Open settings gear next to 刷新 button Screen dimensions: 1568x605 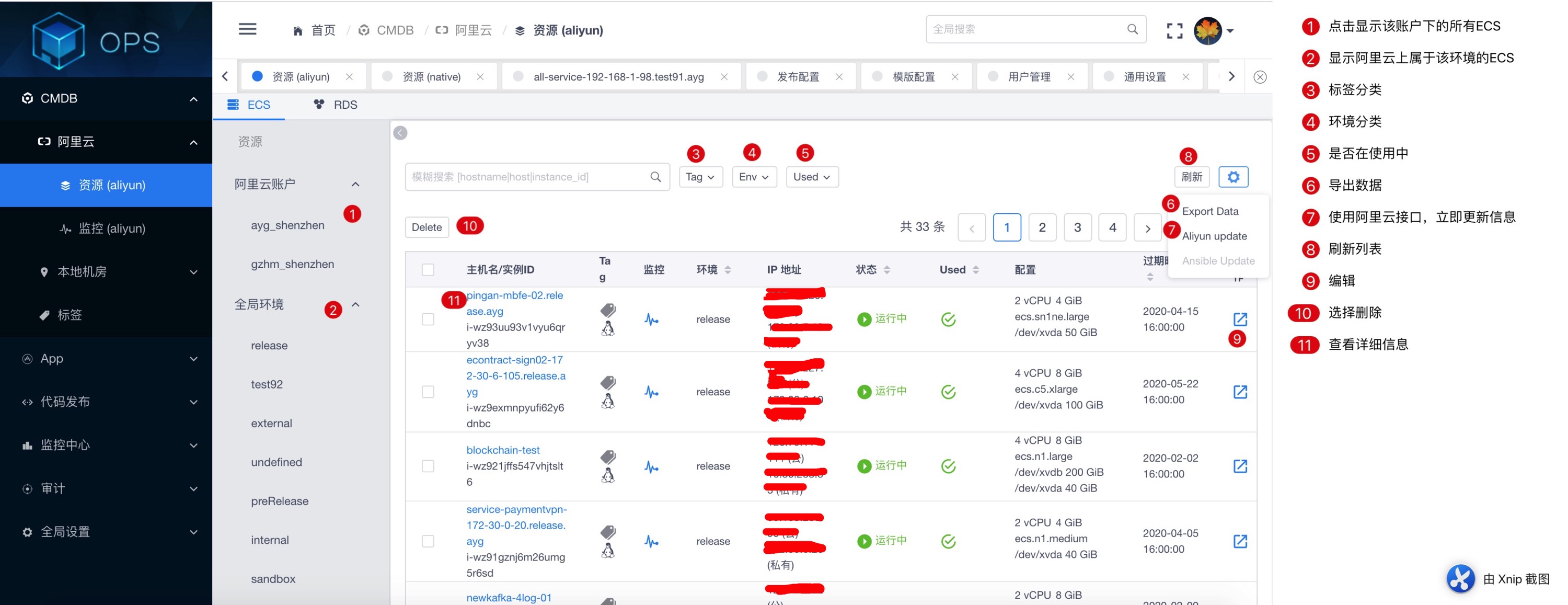point(1232,177)
